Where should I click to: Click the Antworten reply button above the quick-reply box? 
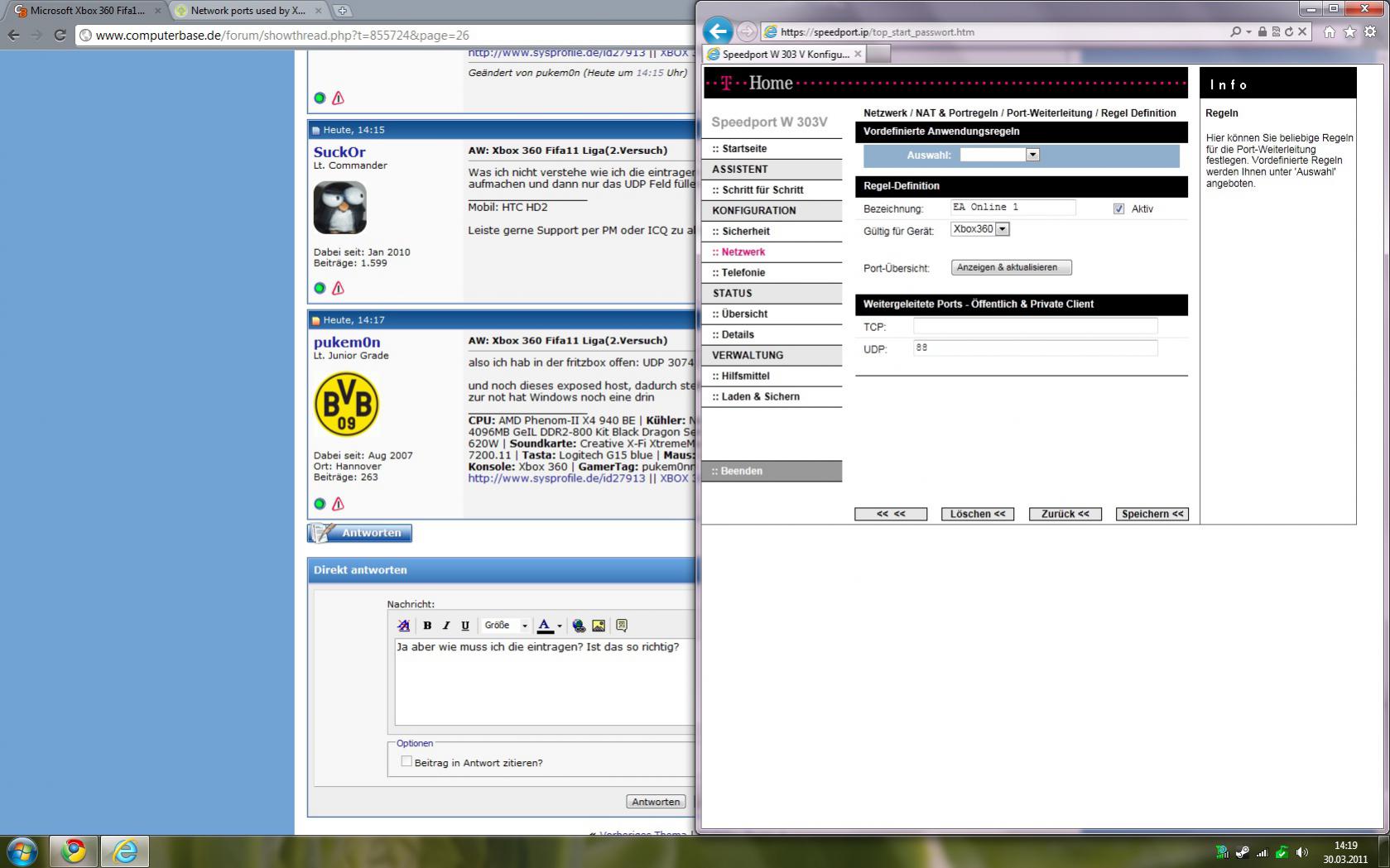tap(360, 533)
